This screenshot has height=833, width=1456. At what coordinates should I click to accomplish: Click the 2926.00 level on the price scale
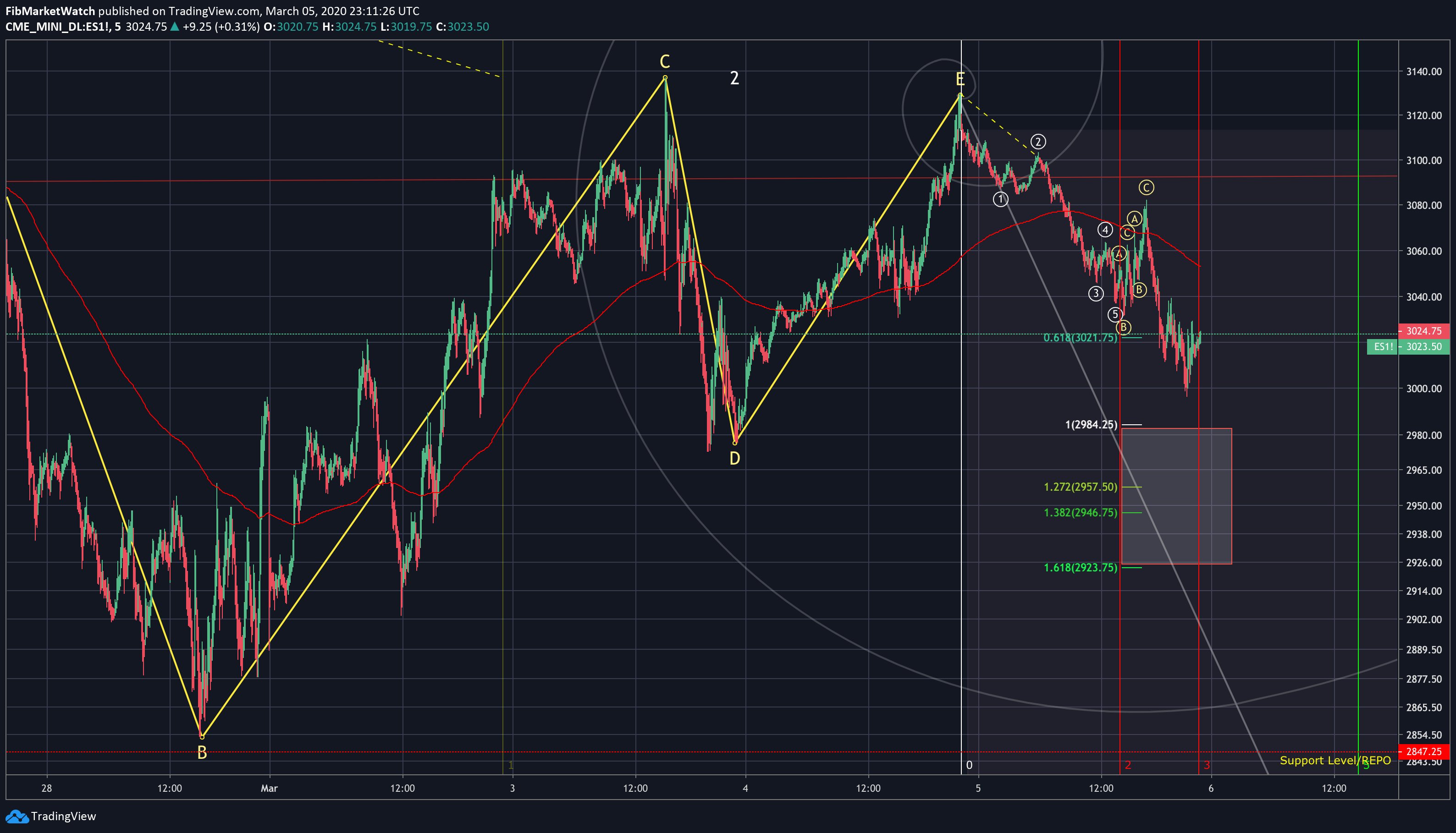point(1424,562)
